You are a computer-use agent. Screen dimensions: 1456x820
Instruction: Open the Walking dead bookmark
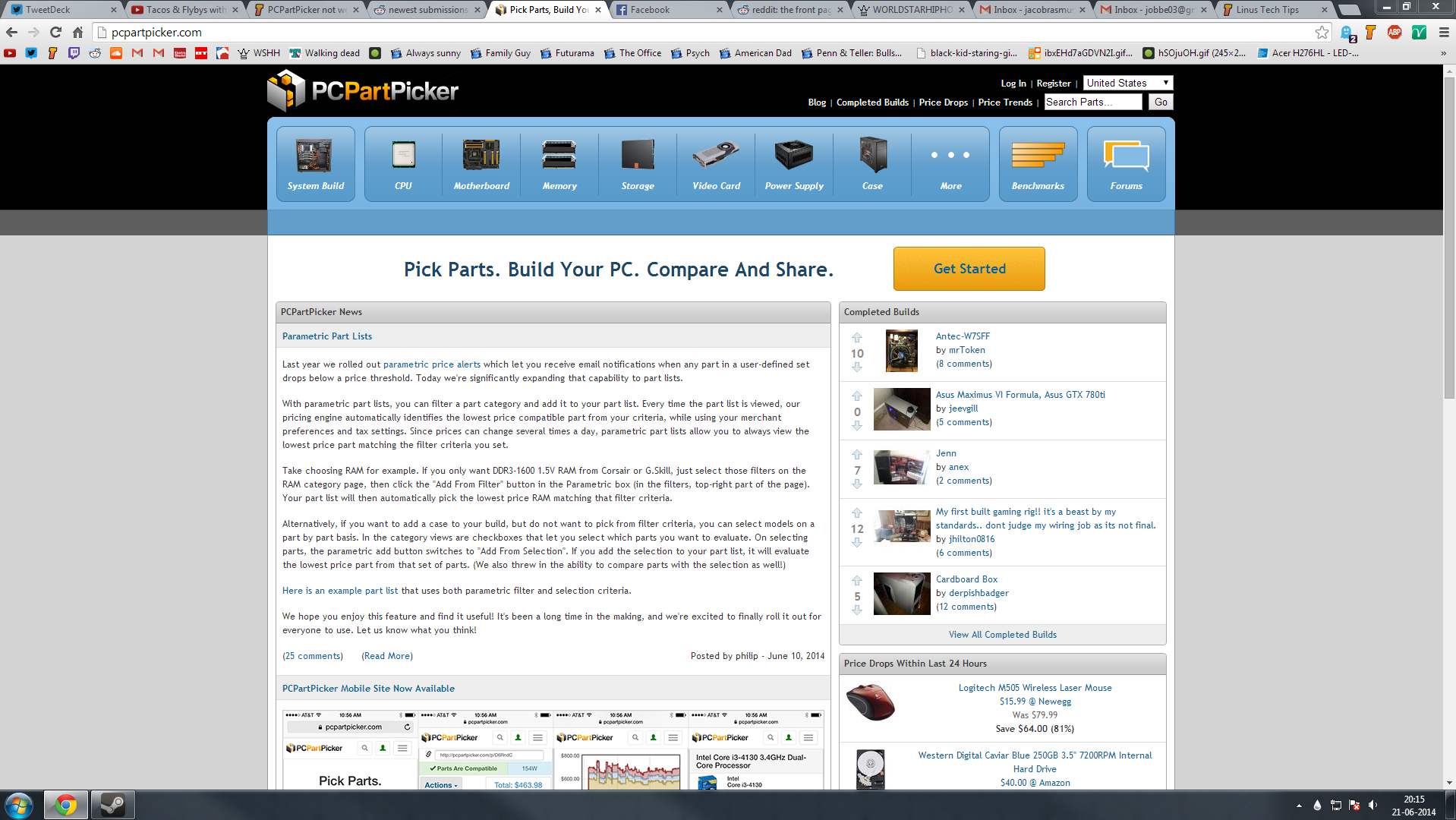pos(325,53)
